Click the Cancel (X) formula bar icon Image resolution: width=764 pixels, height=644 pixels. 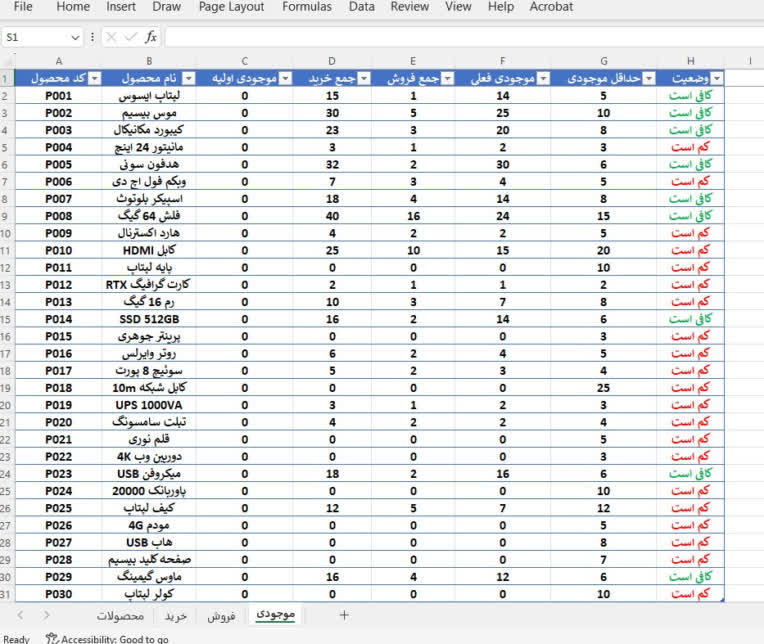(111, 37)
